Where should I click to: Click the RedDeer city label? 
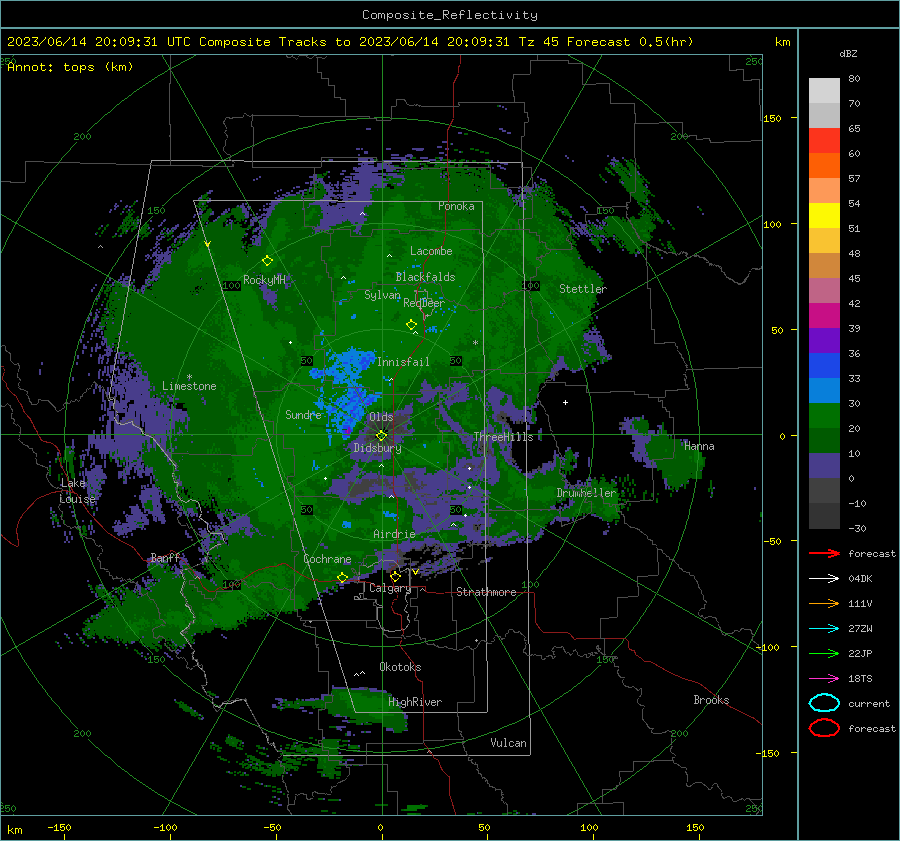click(x=424, y=303)
